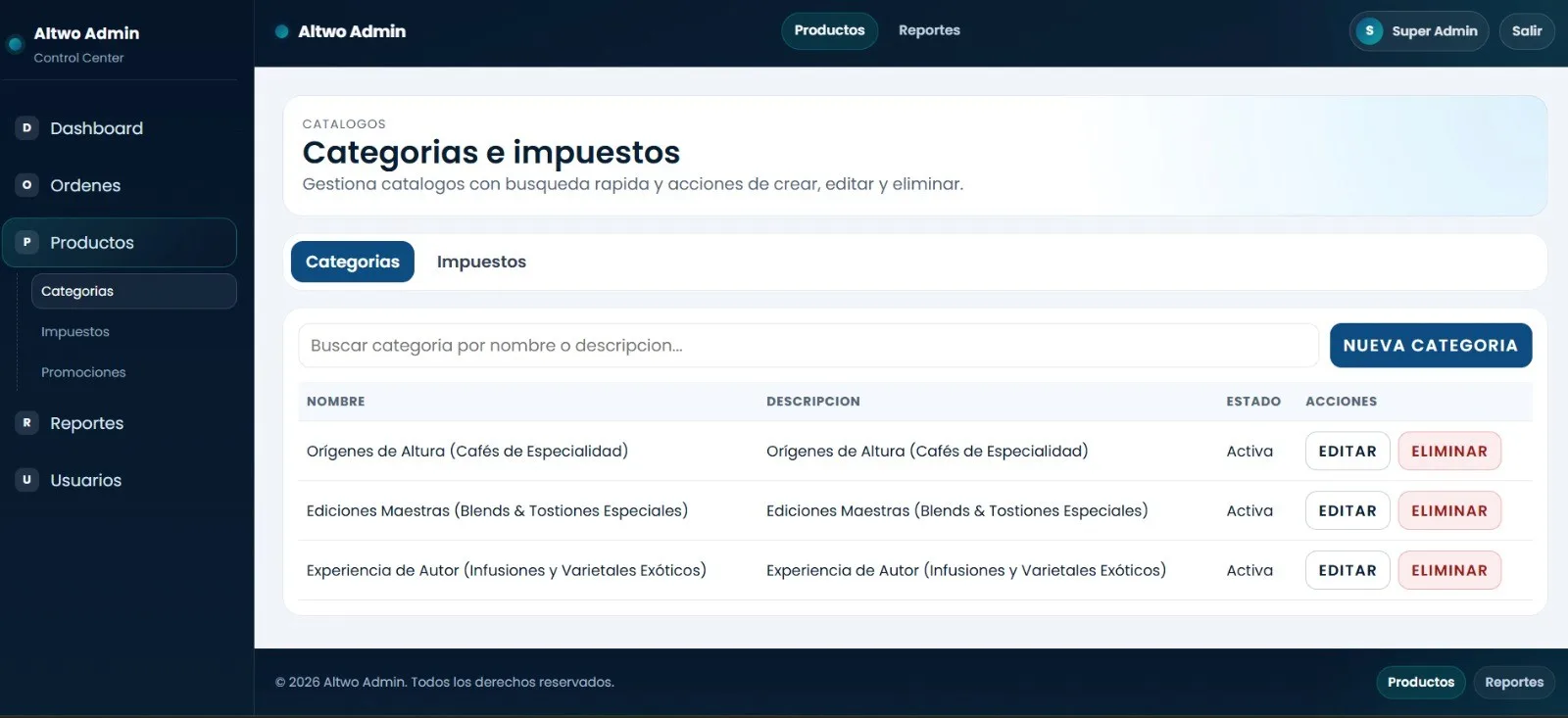Delete the Ediciones Maestras category
Viewport: 1568px width, 718px height.
click(x=1449, y=511)
